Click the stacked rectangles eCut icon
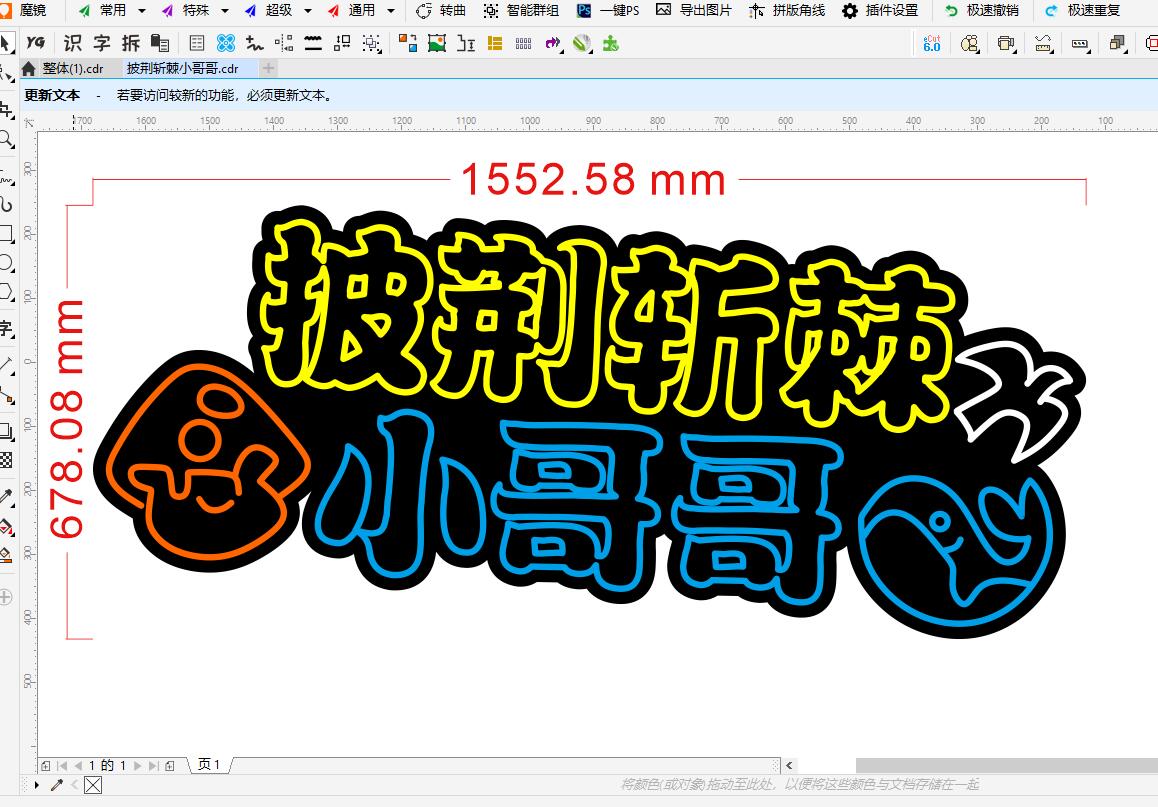 1006,44
